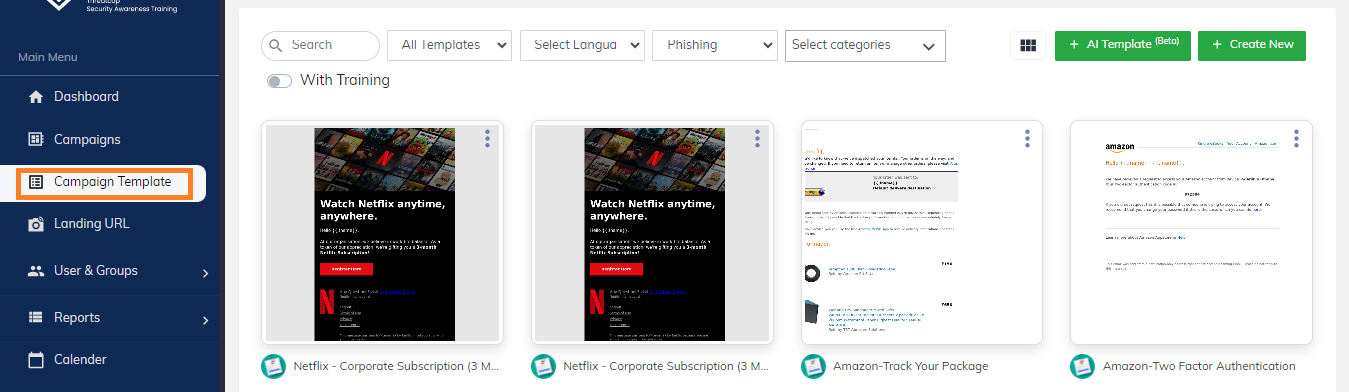Image resolution: width=1349 pixels, height=392 pixels.
Task: Click the Reports sidebar icon
Action: click(36, 318)
